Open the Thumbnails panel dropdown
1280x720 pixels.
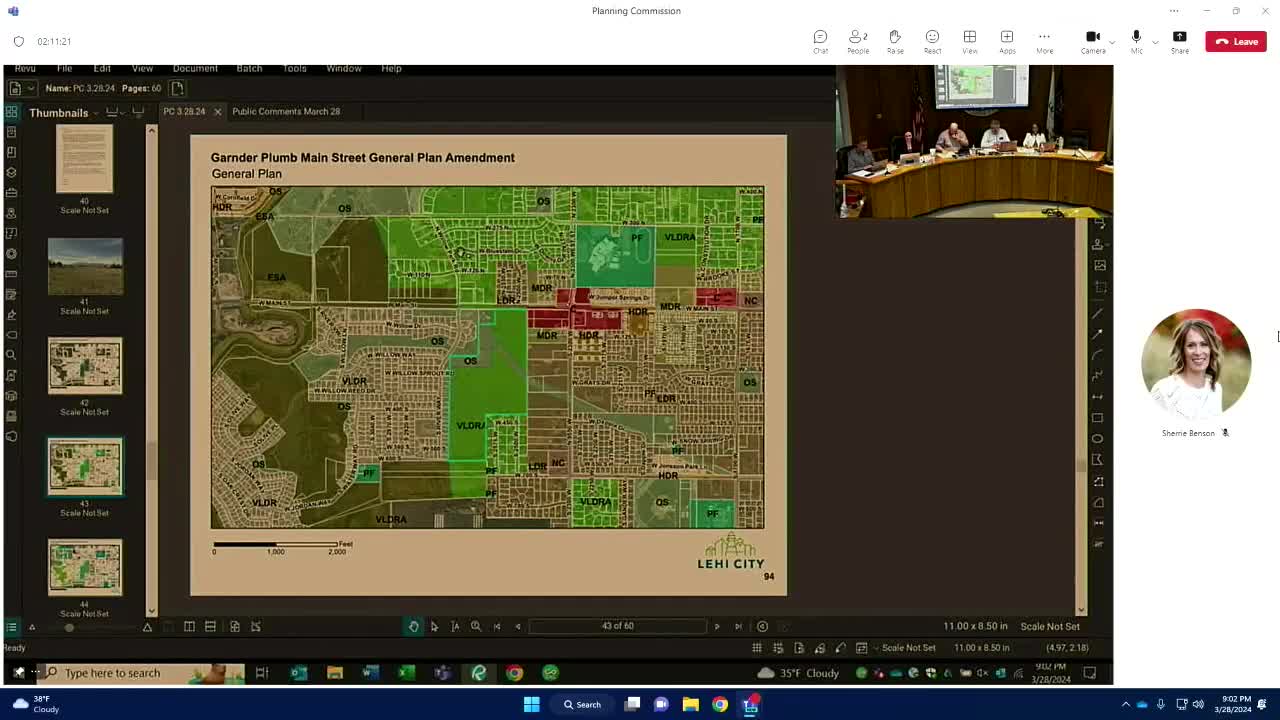click(x=96, y=113)
